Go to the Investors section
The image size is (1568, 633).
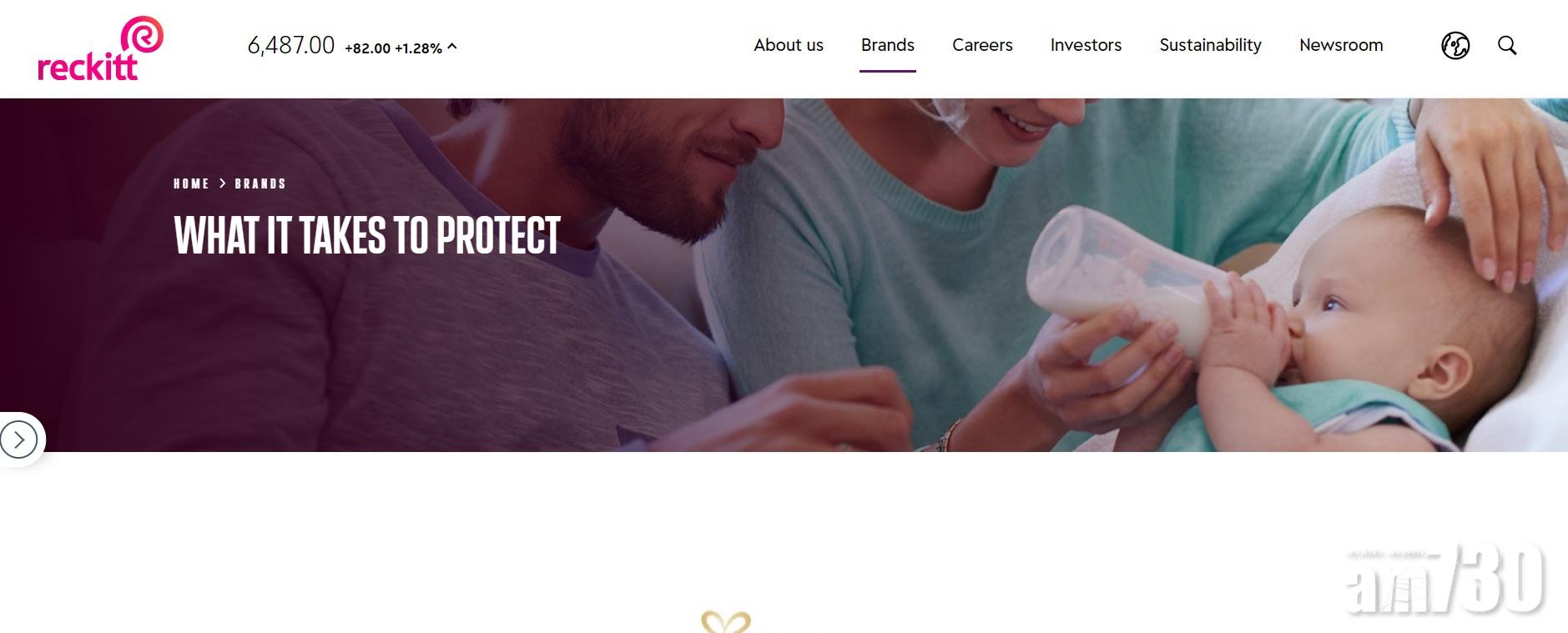pos(1086,45)
